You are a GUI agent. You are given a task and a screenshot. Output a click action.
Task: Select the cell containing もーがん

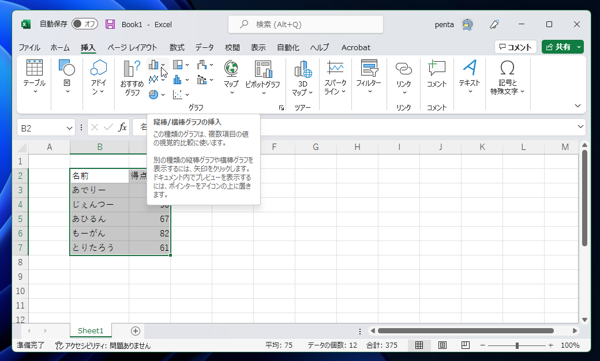pyautogui.click(x=99, y=233)
